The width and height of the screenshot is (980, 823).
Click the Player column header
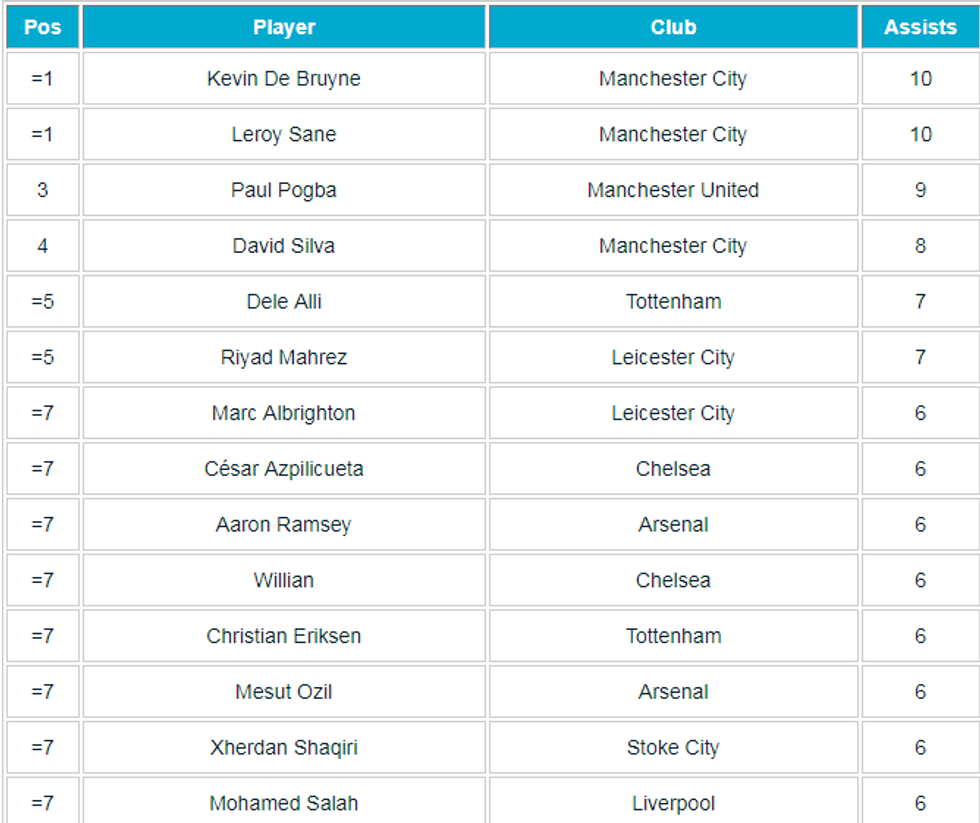pos(284,27)
